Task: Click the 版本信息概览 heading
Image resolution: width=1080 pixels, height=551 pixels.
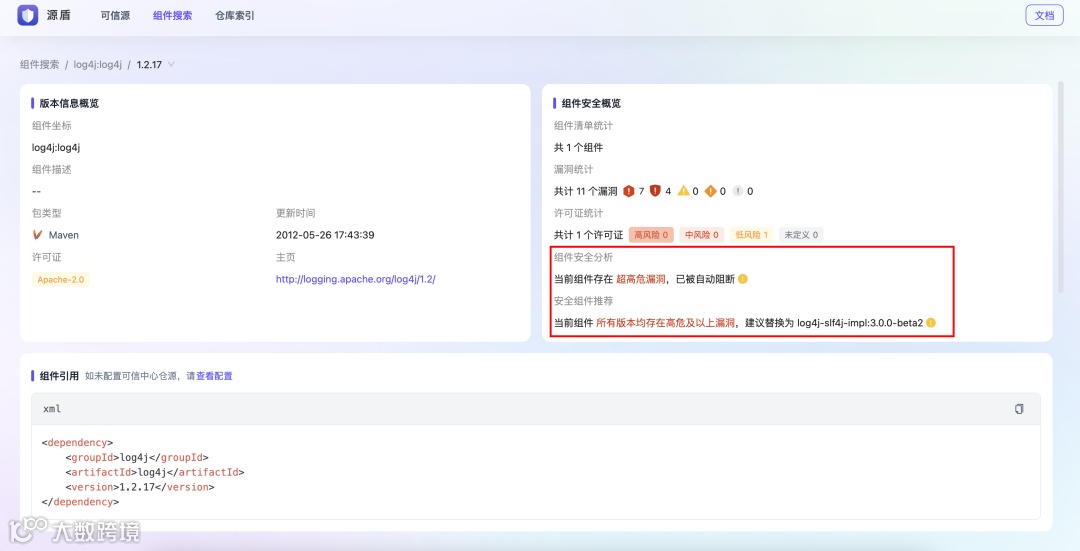Action: point(69,103)
